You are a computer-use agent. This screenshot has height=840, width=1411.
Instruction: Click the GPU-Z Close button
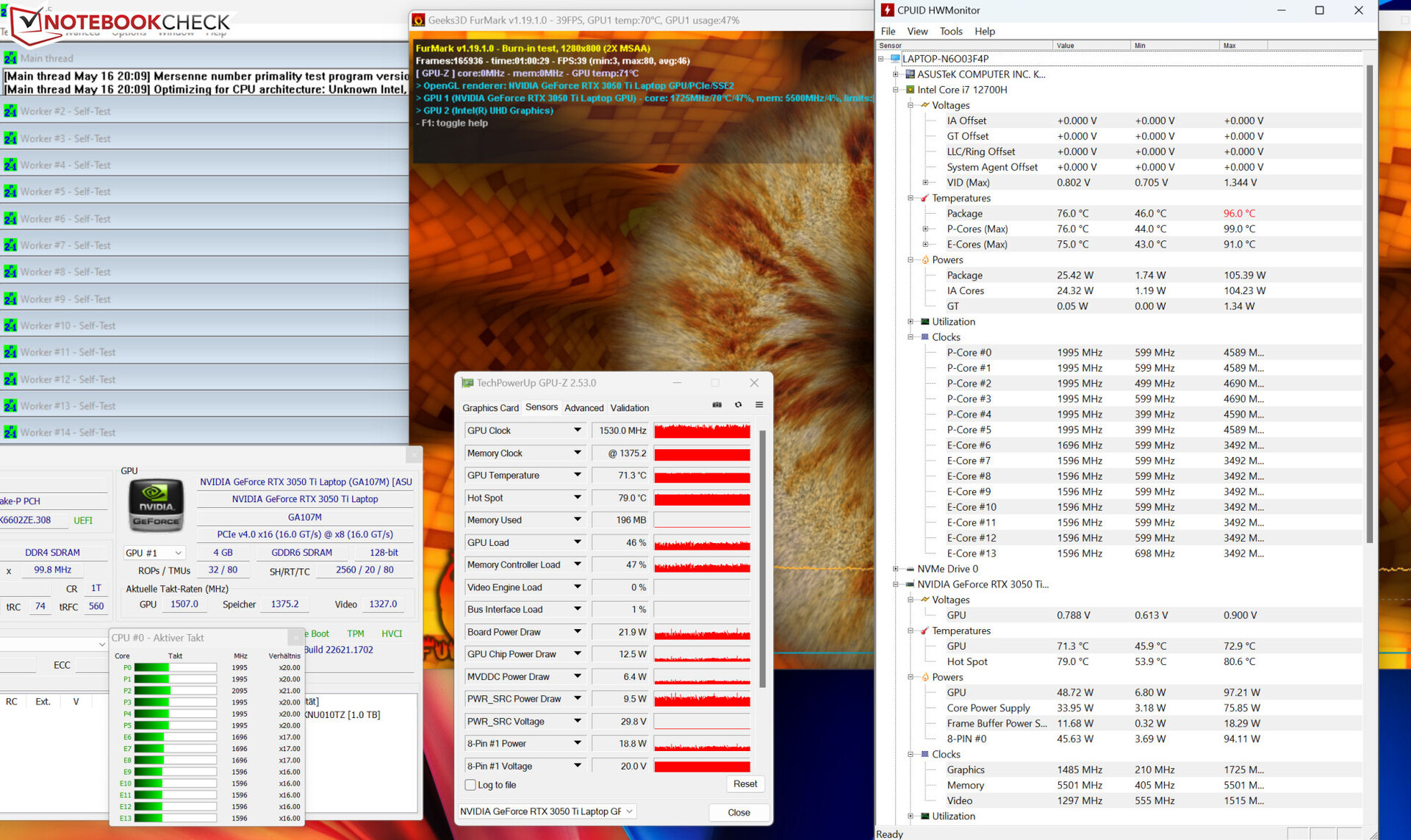739,812
